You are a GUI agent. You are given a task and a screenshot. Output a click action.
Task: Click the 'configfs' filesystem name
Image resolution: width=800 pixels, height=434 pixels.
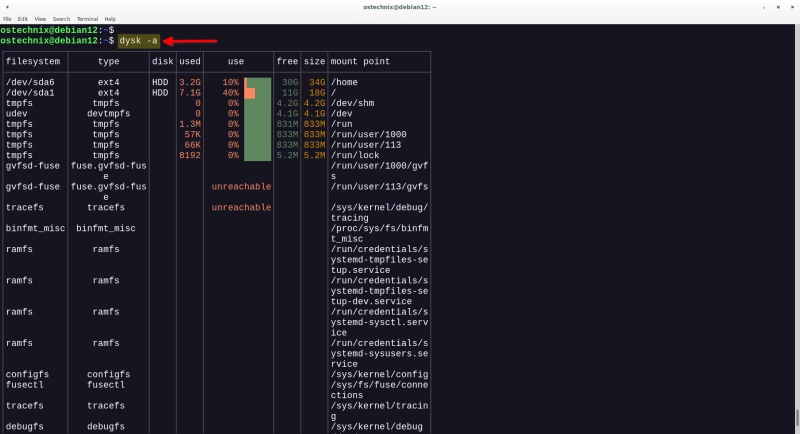tap(27, 374)
